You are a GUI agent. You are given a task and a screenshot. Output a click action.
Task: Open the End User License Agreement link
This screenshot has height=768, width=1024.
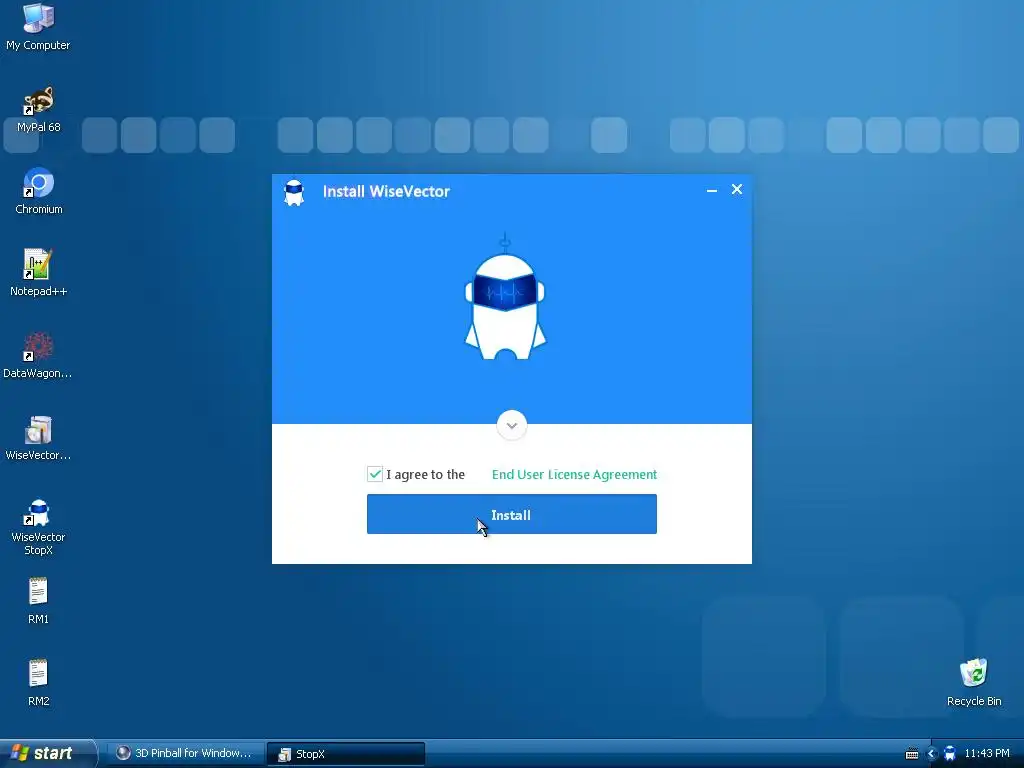tap(574, 475)
